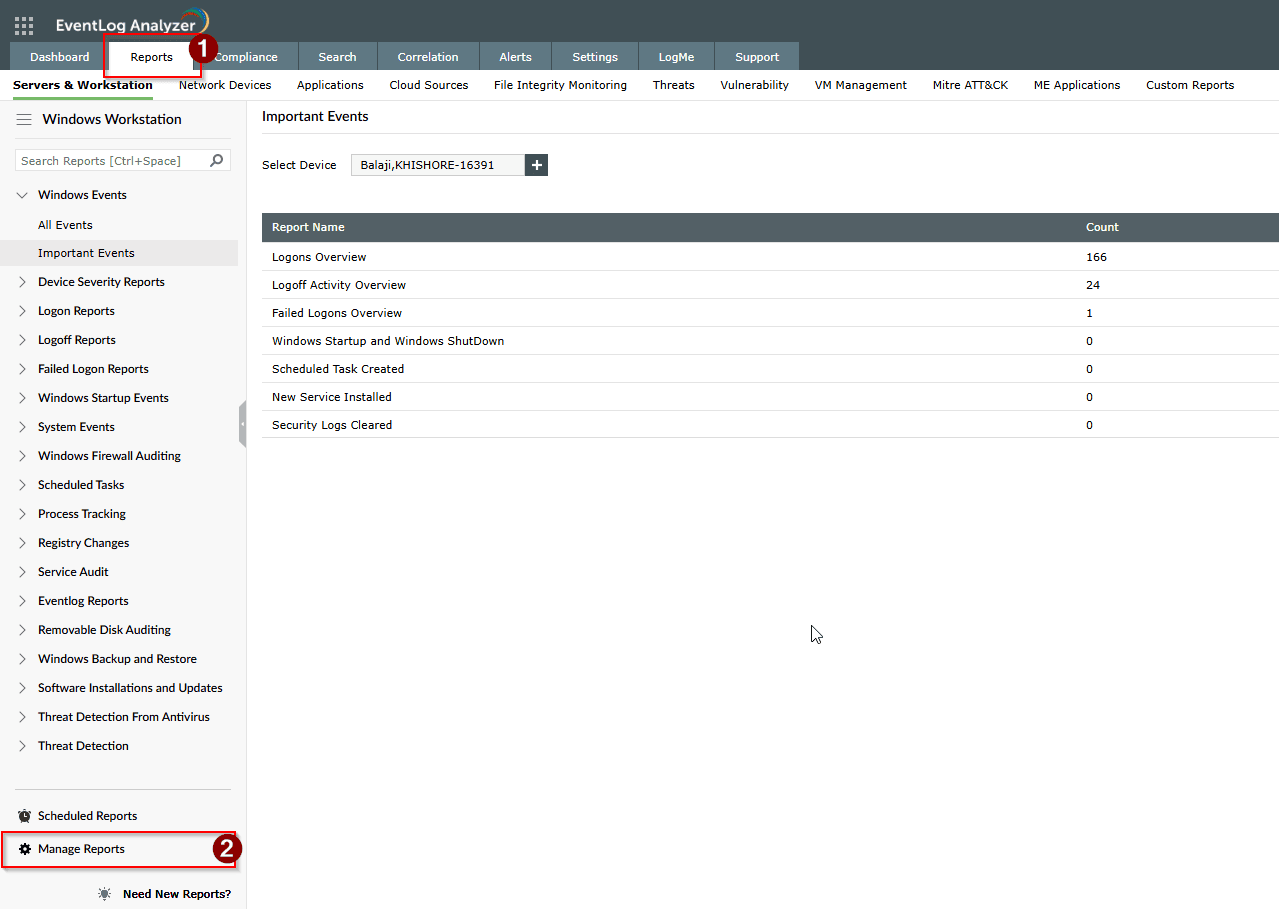Select Applications sub-tab
Viewport: 1279px width, 909px height.
(330, 85)
